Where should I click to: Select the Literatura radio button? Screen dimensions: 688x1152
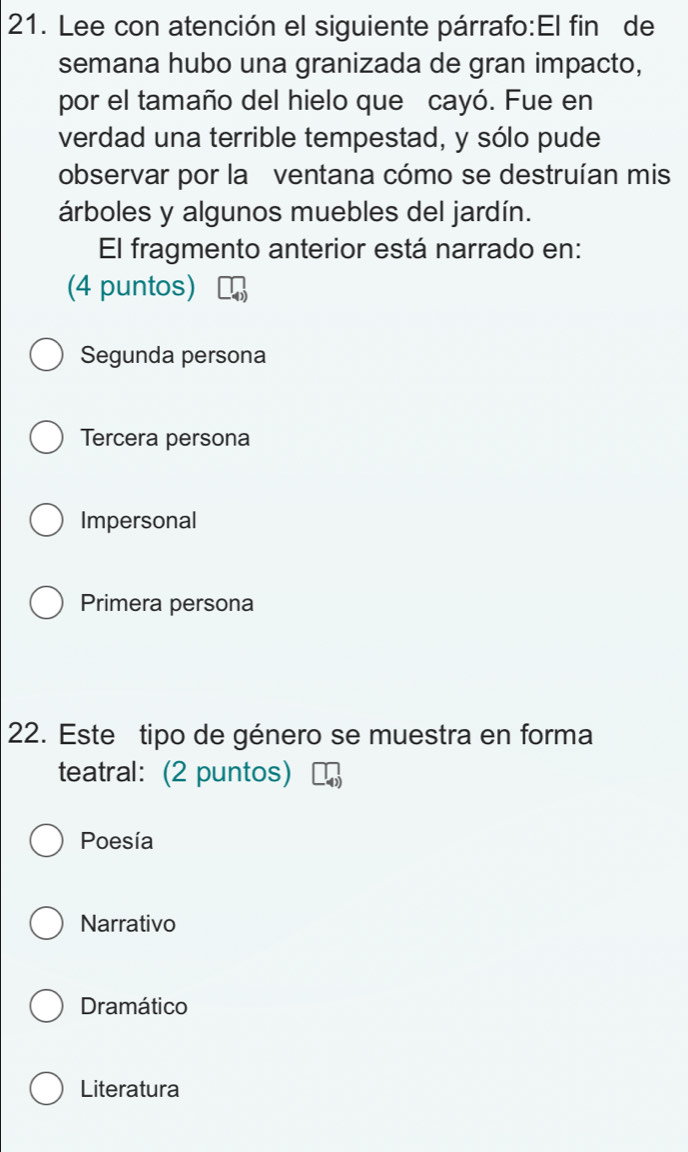[46, 1089]
